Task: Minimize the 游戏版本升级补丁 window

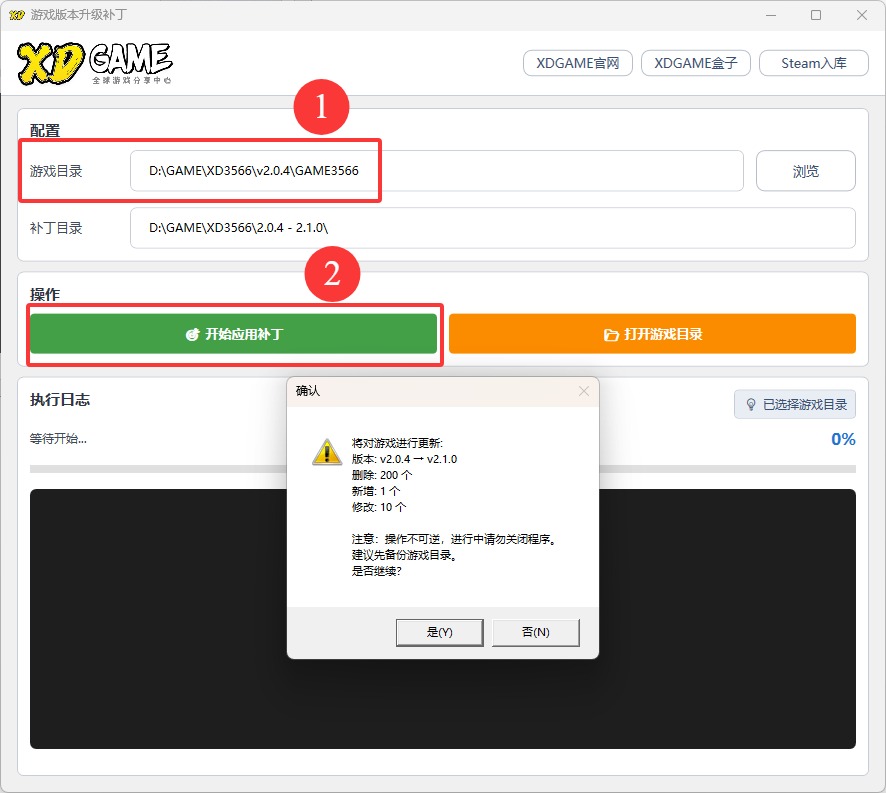Action: [x=770, y=15]
